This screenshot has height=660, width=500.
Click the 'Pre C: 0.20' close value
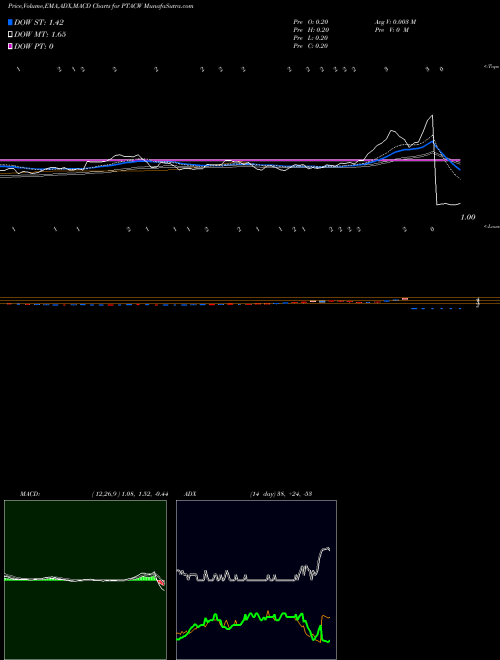point(311,46)
